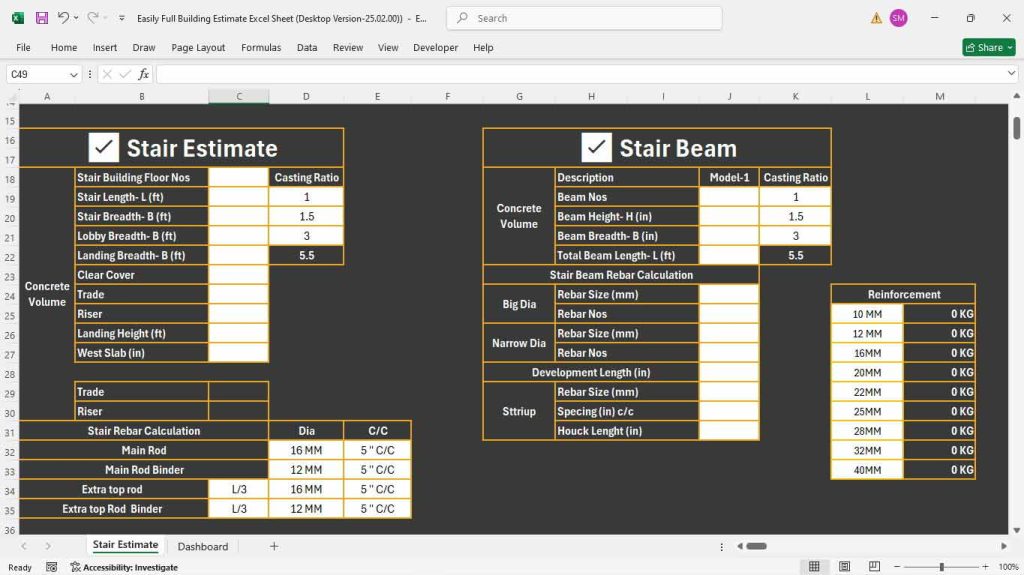Click the warning alert icon in title bar
The height and width of the screenshot is (575, 1024).
[876, 18]
